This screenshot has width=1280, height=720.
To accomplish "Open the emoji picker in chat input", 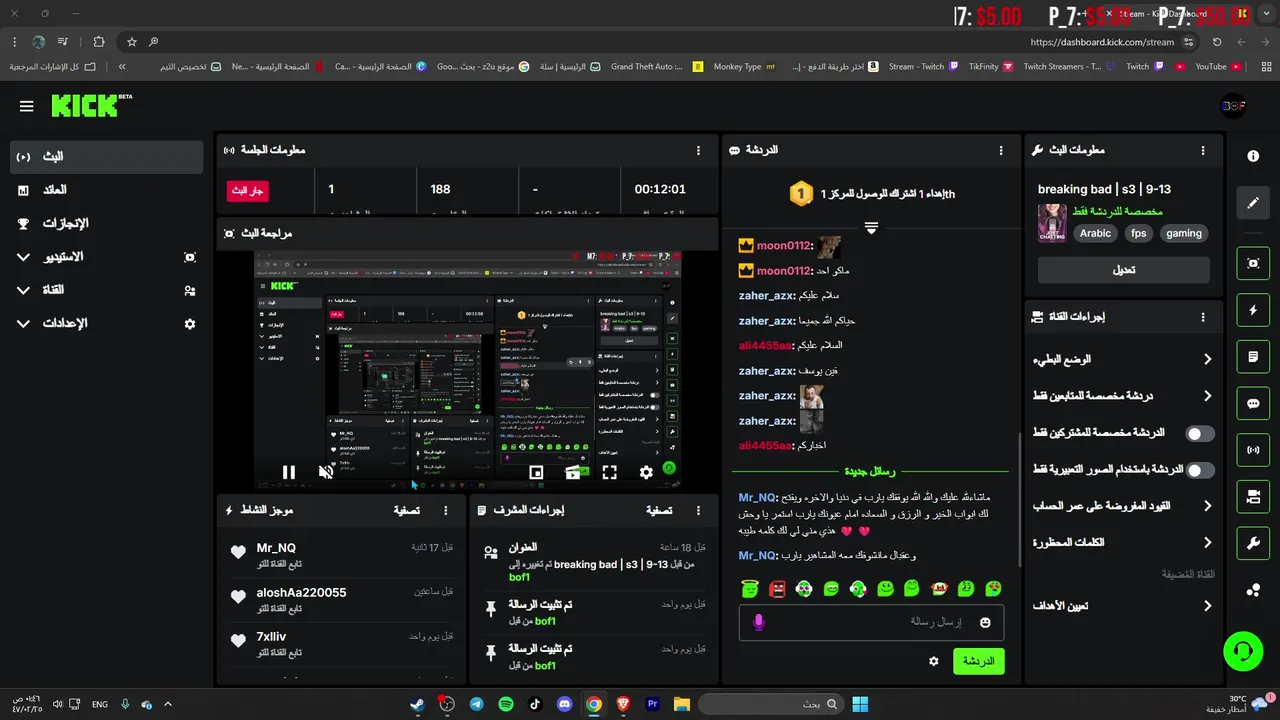I will (985, 622).
